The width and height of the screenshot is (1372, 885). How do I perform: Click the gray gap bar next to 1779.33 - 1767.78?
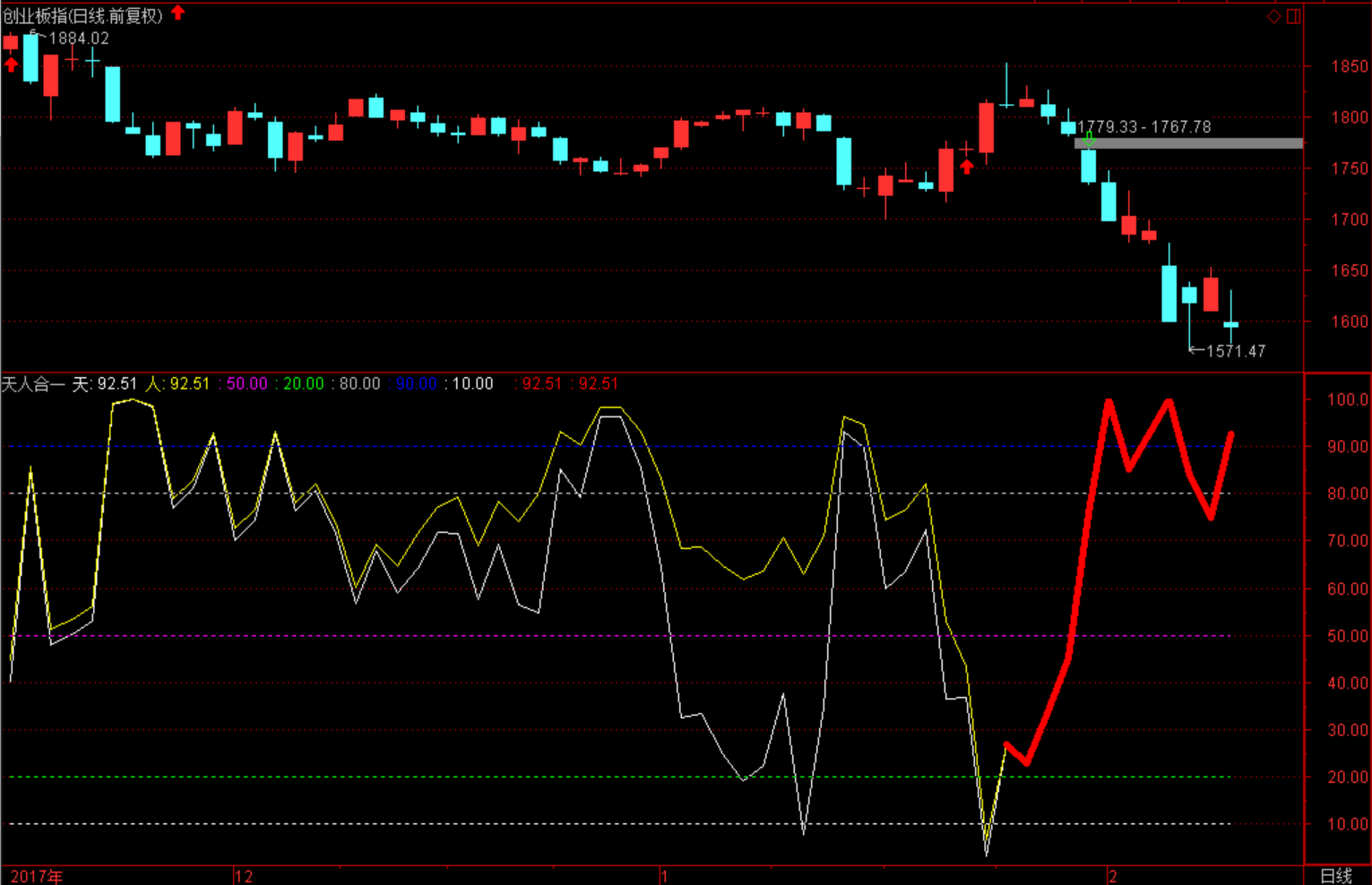click(1188, 143)
